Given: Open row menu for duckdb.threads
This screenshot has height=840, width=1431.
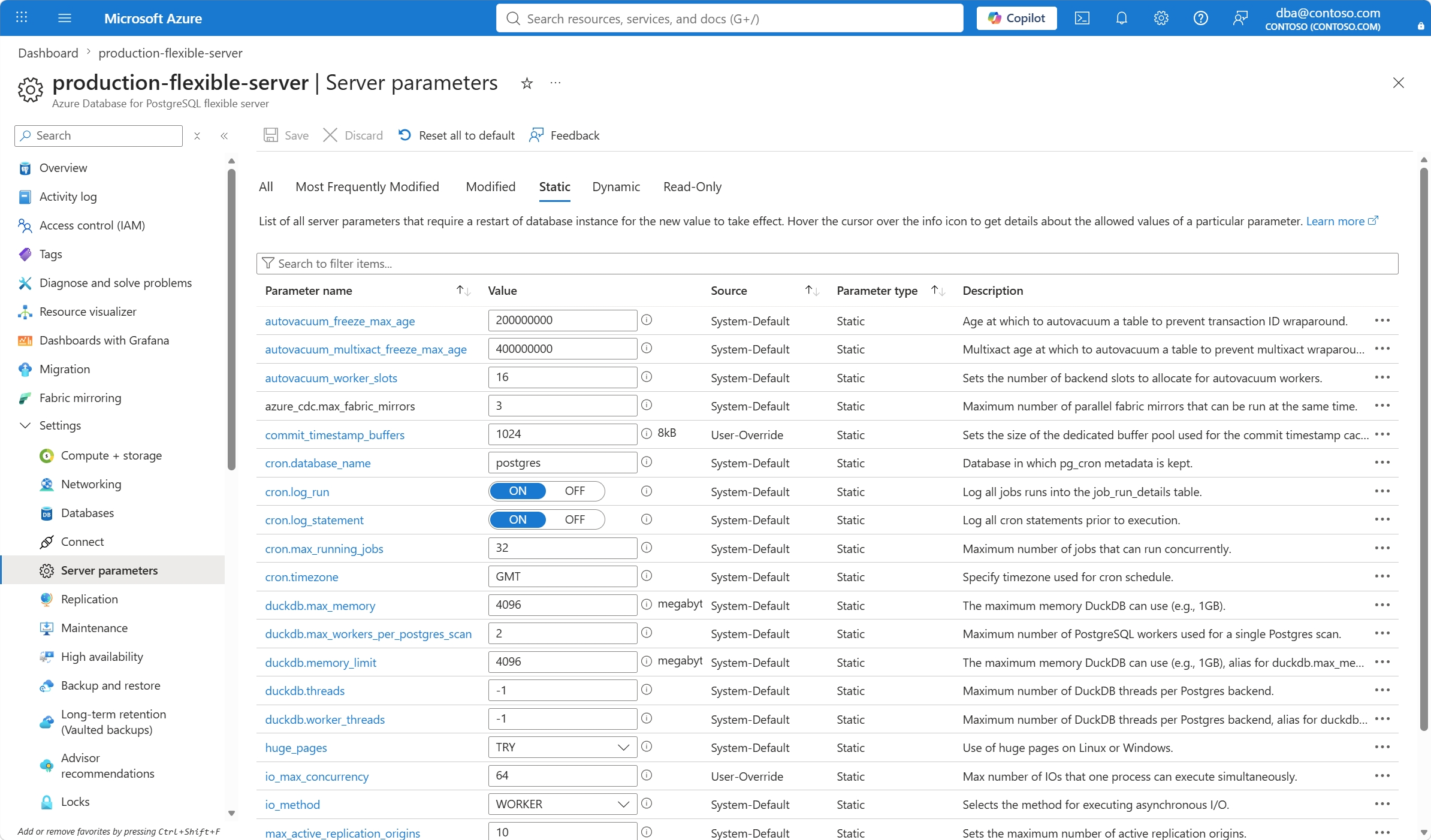Looking at the screenshot, I should click(1382, 690).
